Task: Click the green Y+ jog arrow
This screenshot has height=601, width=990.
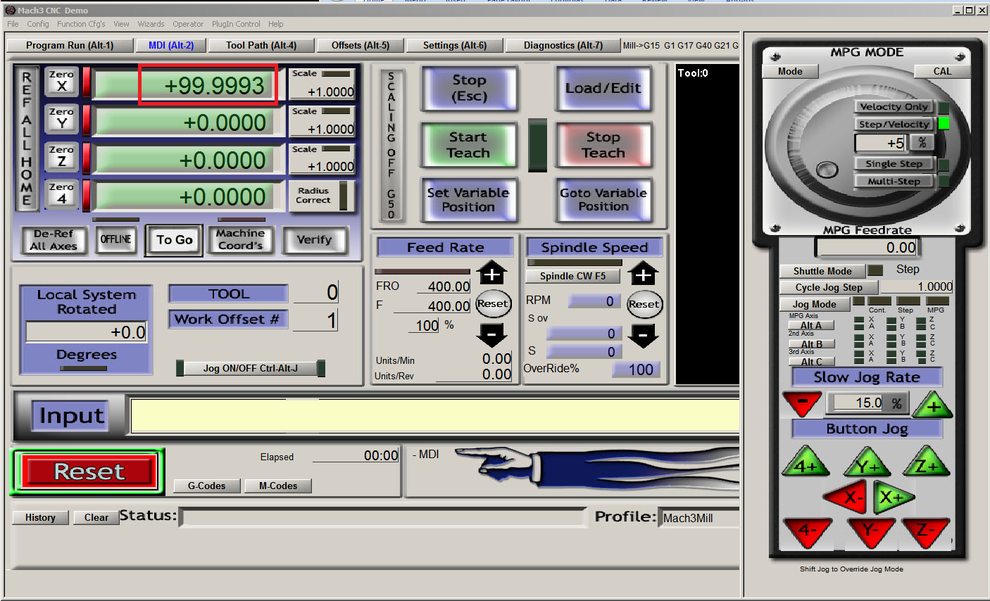Action: [x=867, y=465]
